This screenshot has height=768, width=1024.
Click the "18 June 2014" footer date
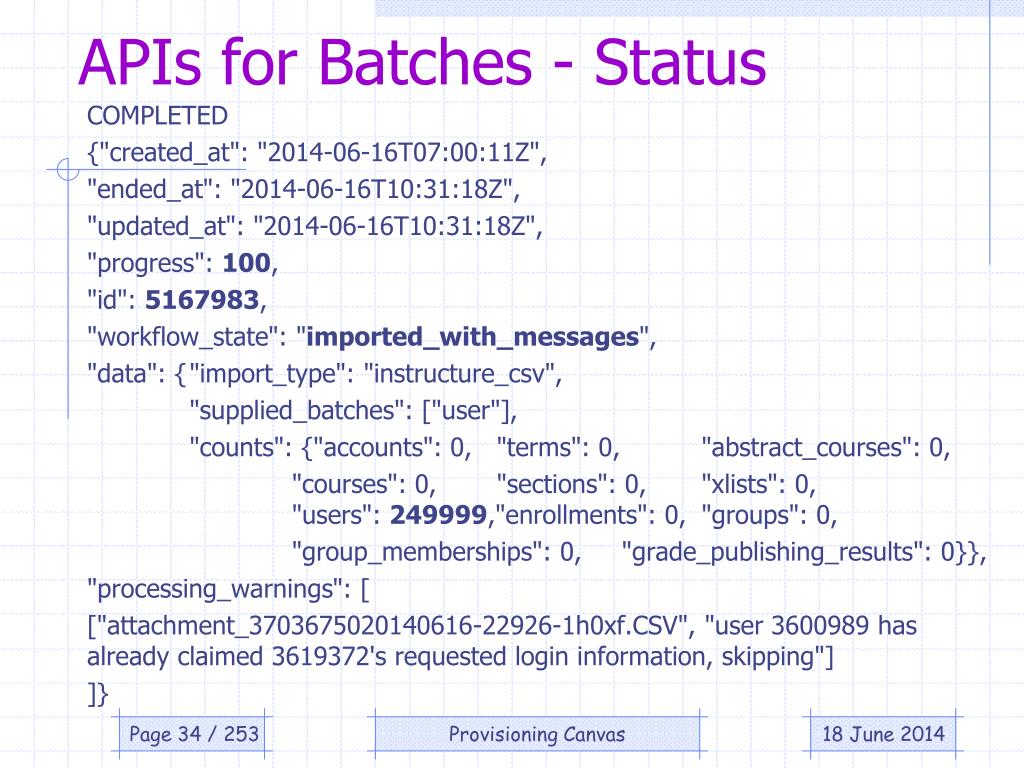pos(883,734)
